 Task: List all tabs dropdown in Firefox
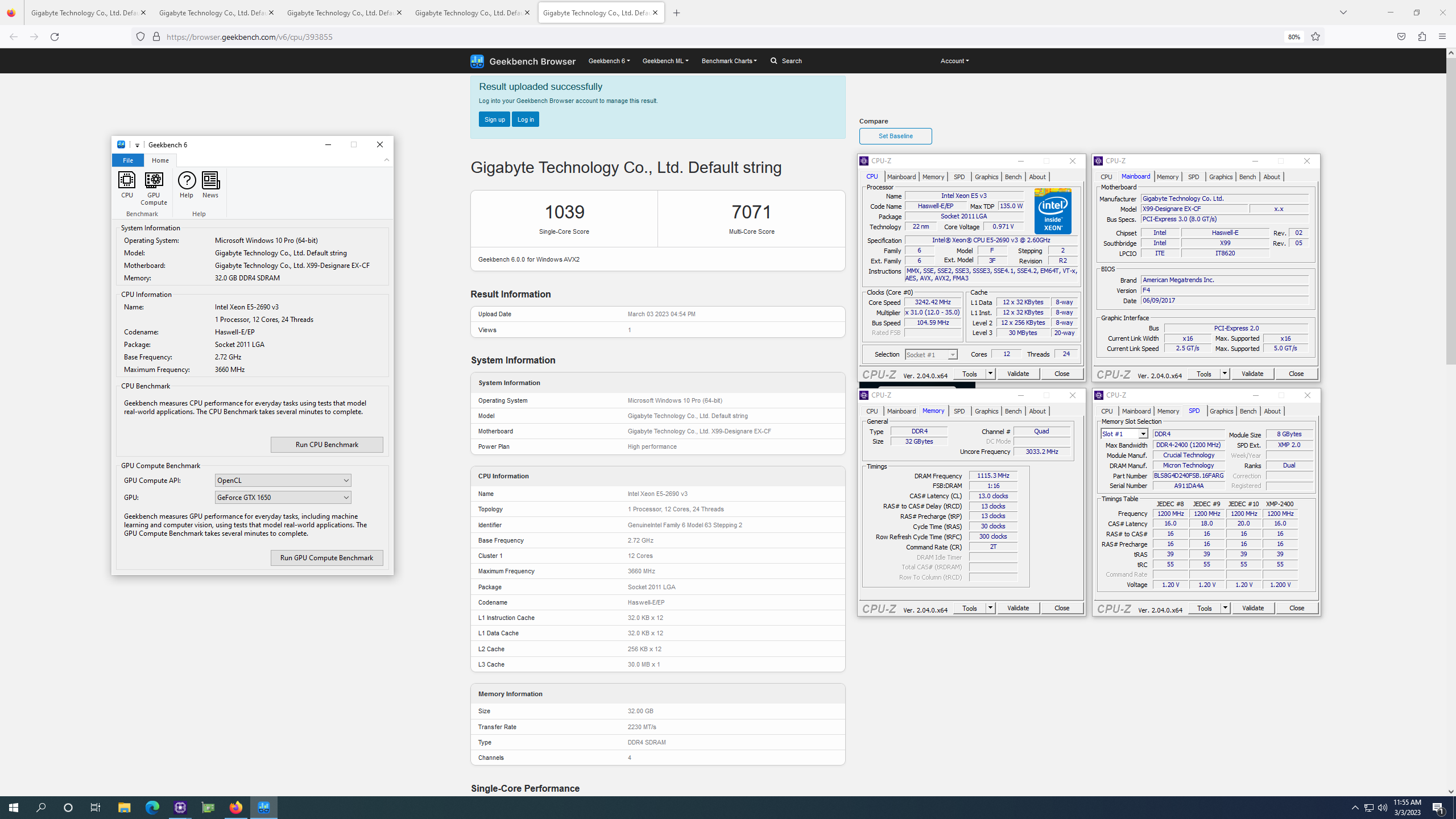[1343, 13]
